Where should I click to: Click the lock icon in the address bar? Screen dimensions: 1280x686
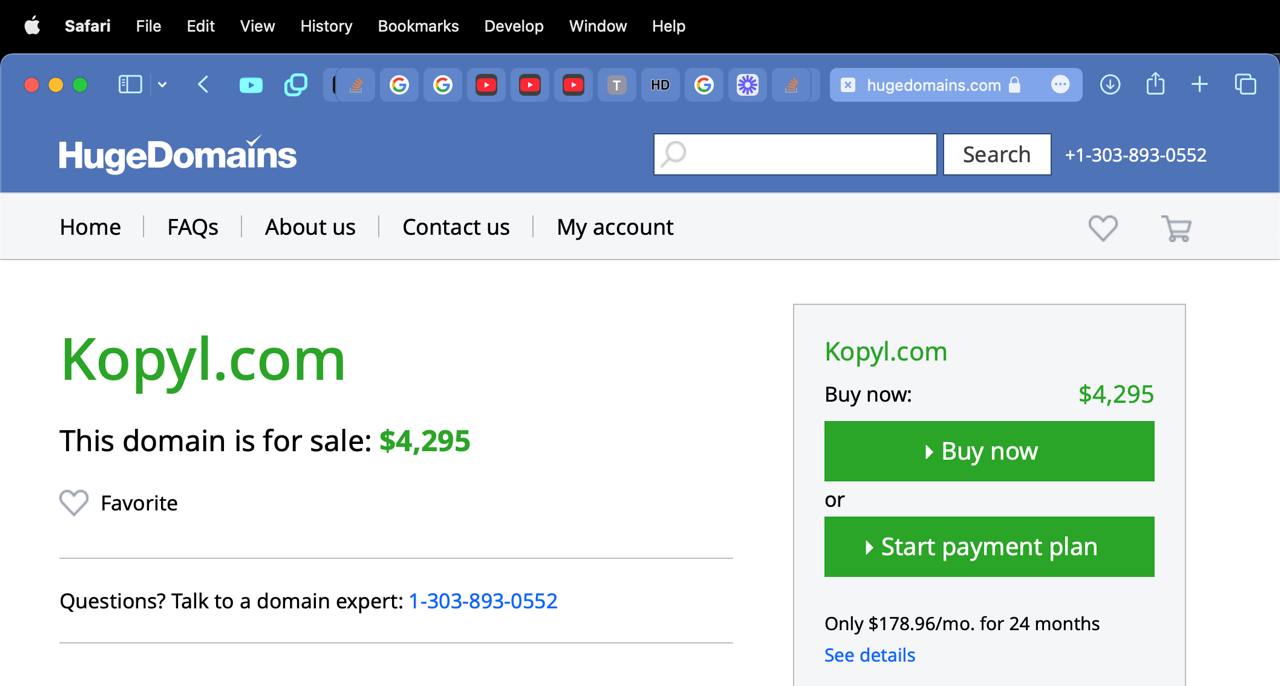coord(1015,85)
